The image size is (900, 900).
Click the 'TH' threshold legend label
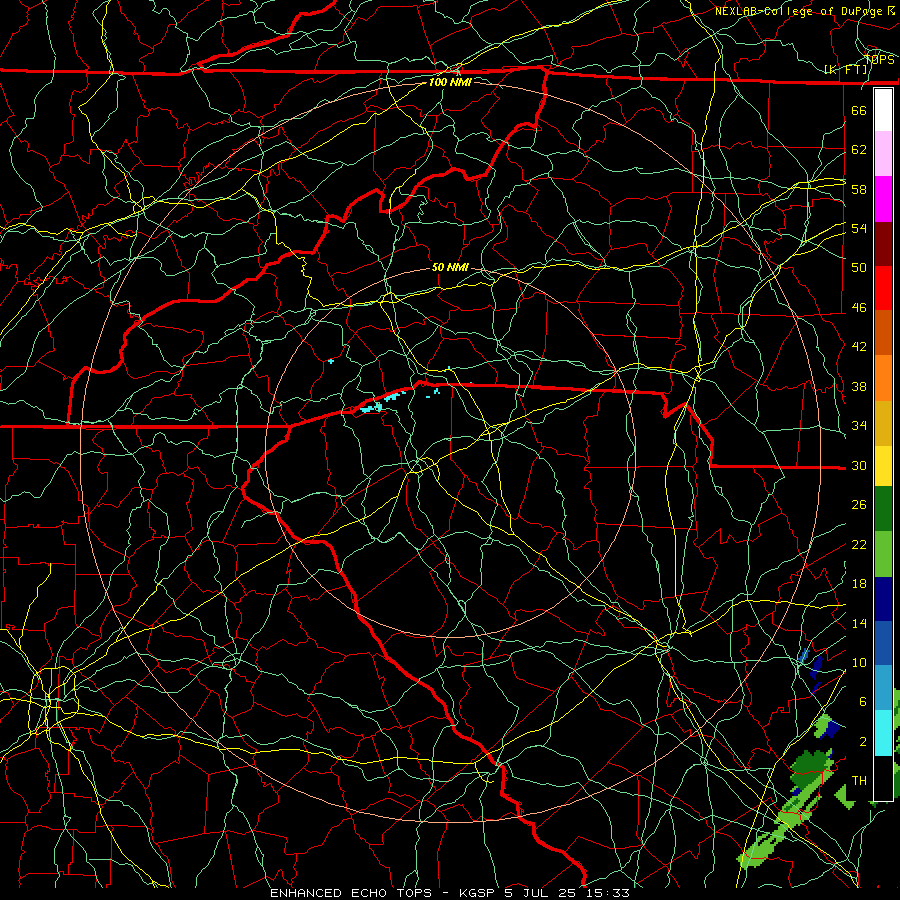859,781
